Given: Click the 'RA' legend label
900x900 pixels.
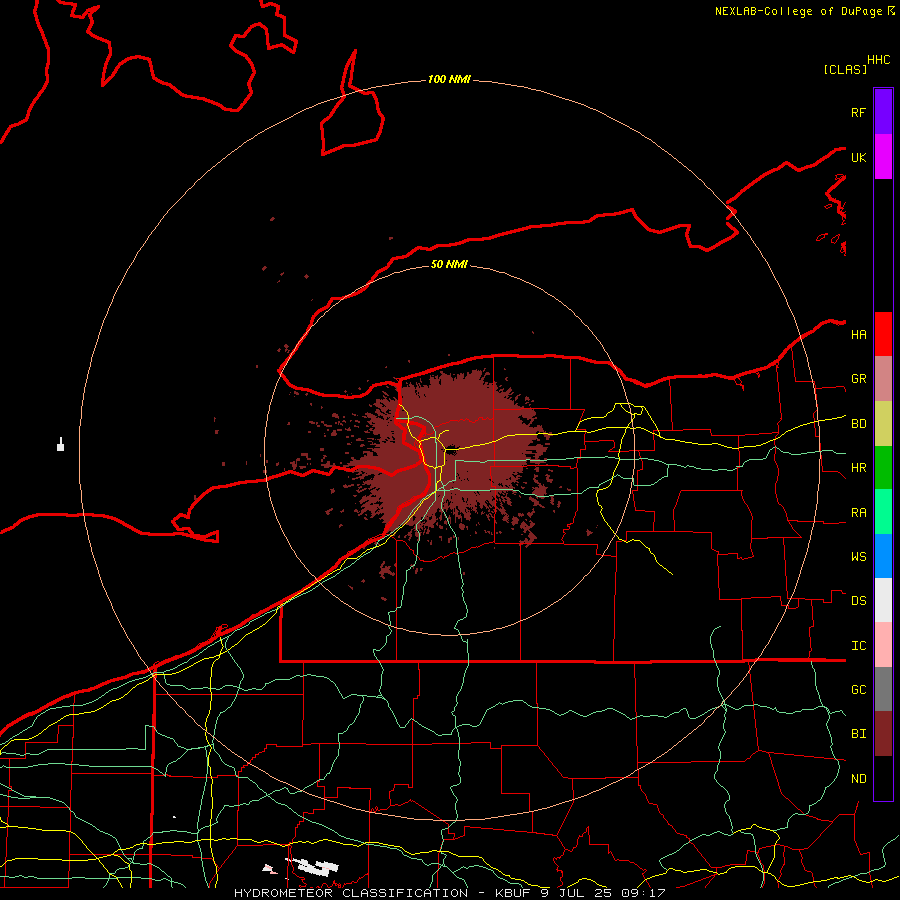Looking at the screenshot, I should (x=859, y=513).
